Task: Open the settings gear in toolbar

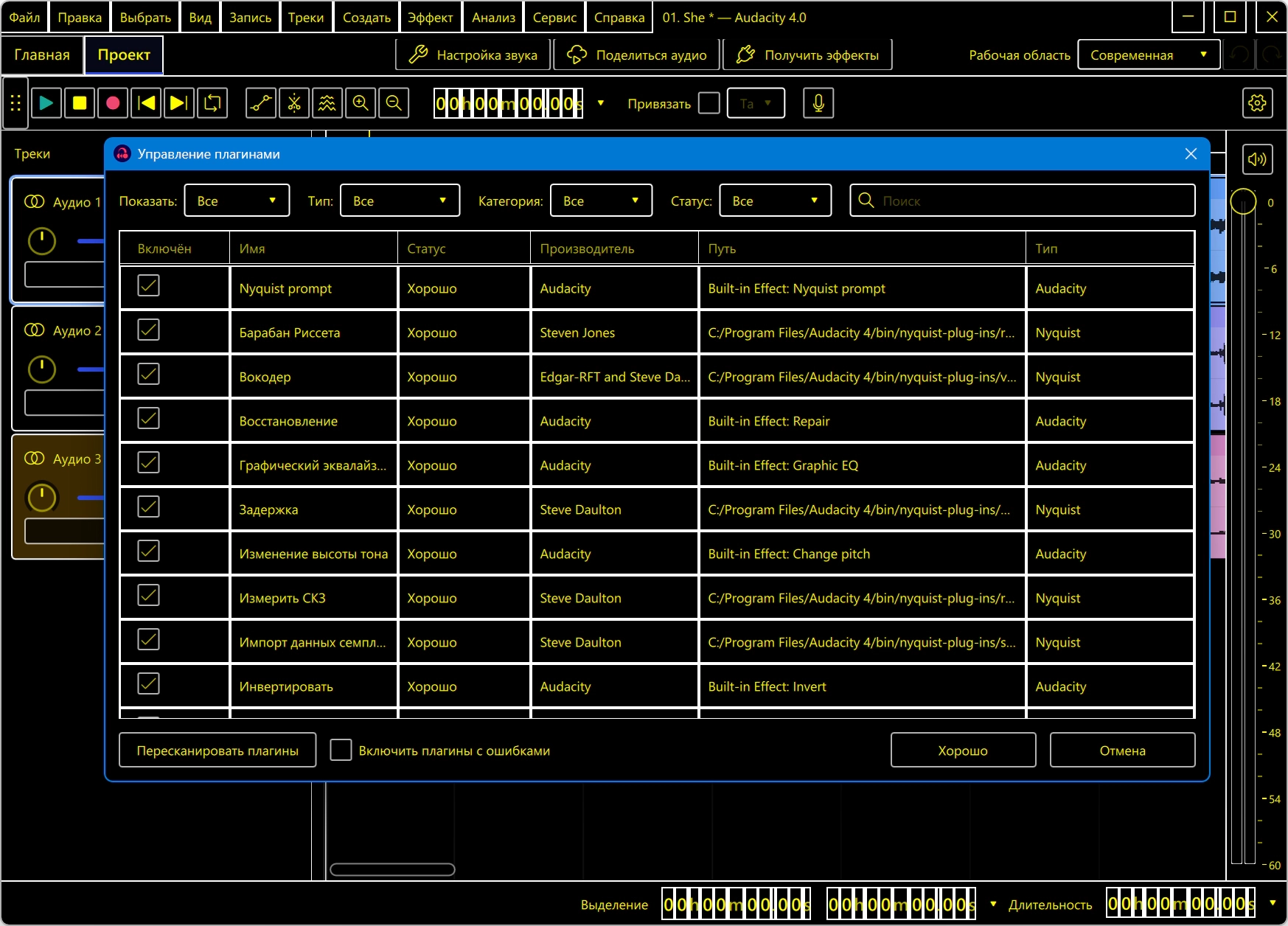Action: tap(1257, 103)
